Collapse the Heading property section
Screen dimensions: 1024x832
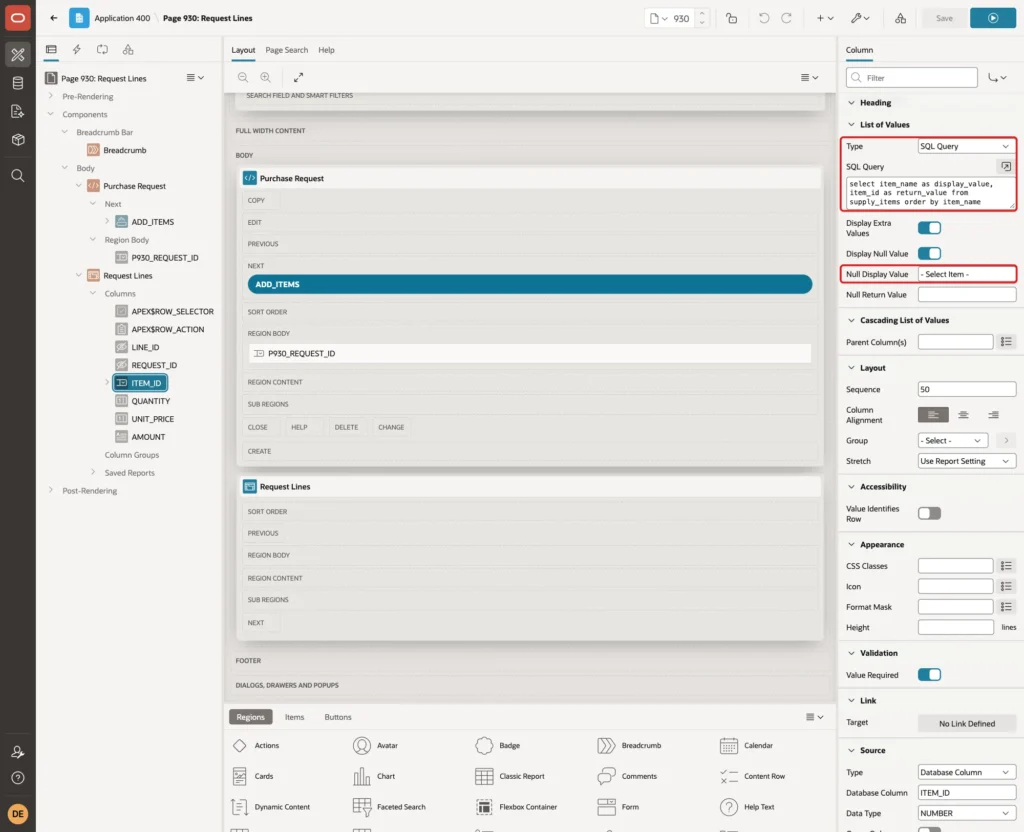[851, 103]
